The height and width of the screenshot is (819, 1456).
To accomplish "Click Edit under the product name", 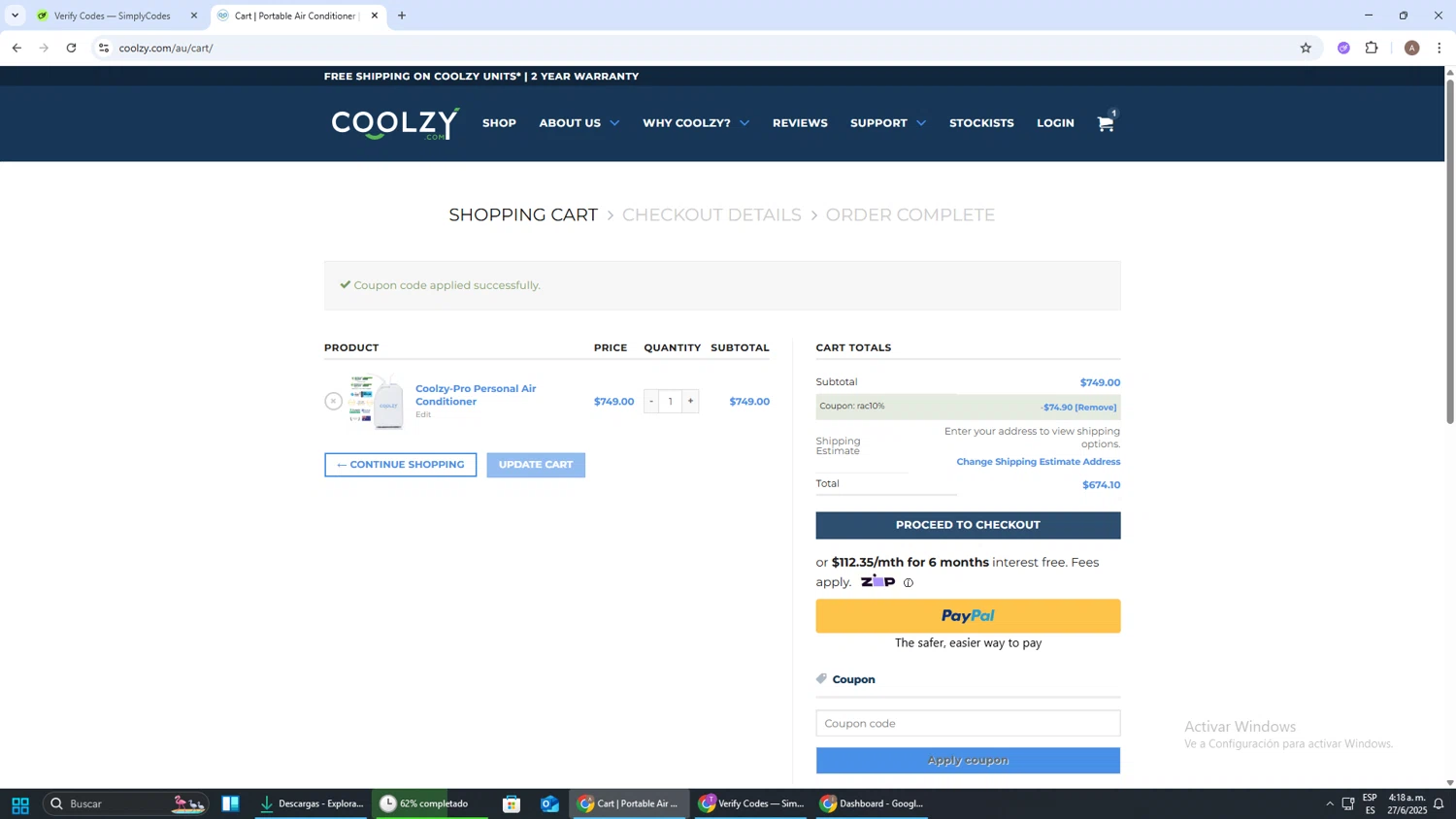I will (423, 414).
